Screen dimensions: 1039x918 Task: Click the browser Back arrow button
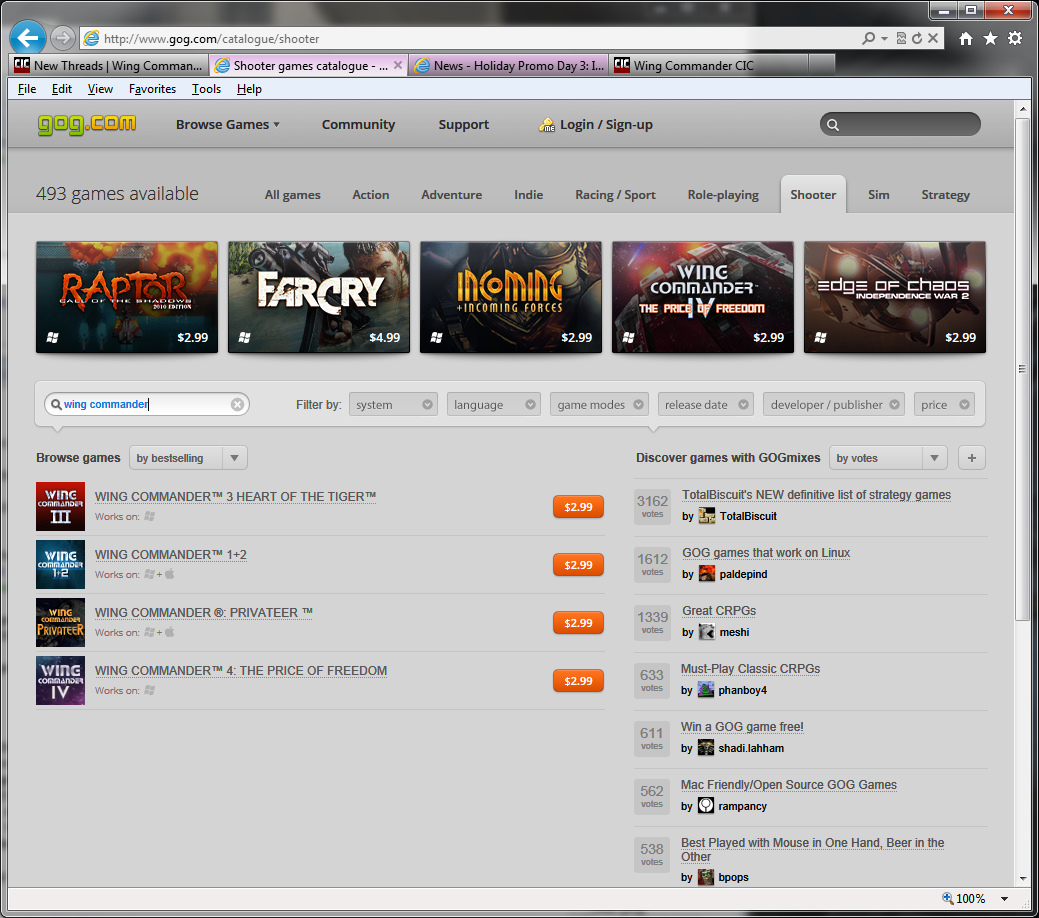[27, 38]
